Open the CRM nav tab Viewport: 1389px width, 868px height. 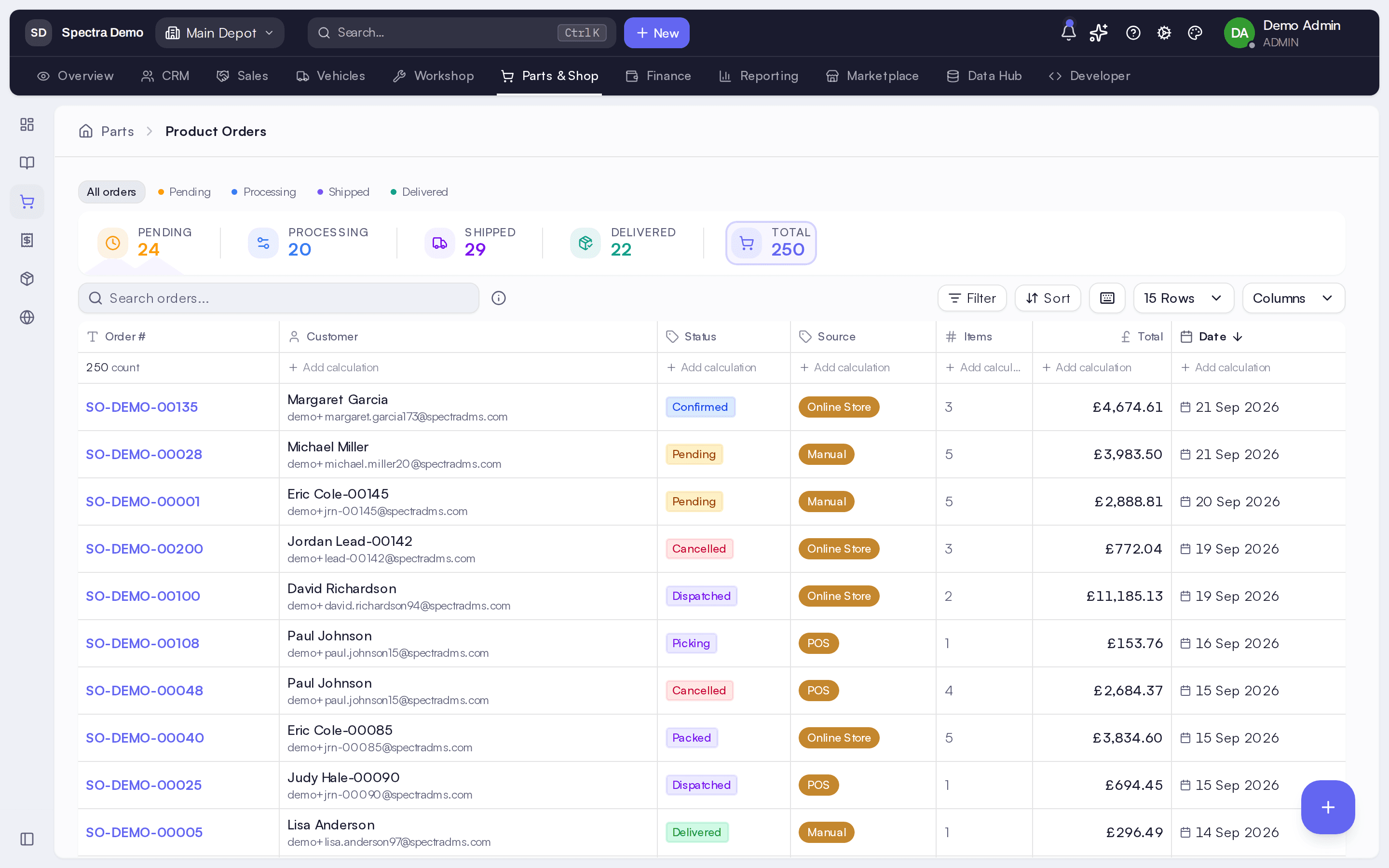tap(165, 76)
